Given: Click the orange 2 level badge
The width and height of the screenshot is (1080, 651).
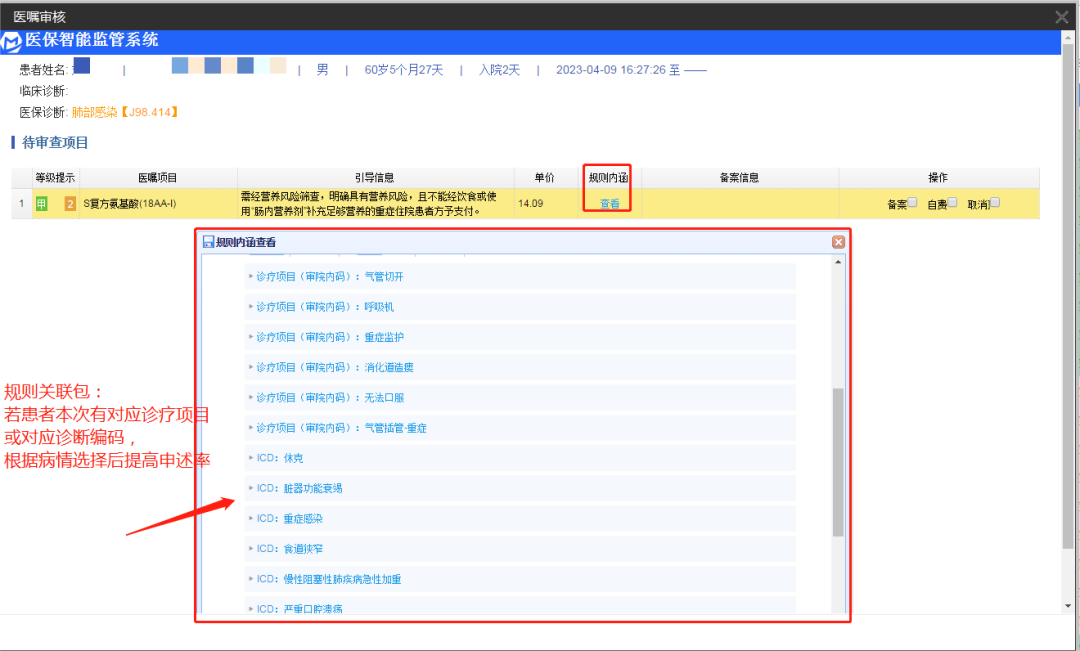Looking at the screenshot, I should tap(70, 204).
